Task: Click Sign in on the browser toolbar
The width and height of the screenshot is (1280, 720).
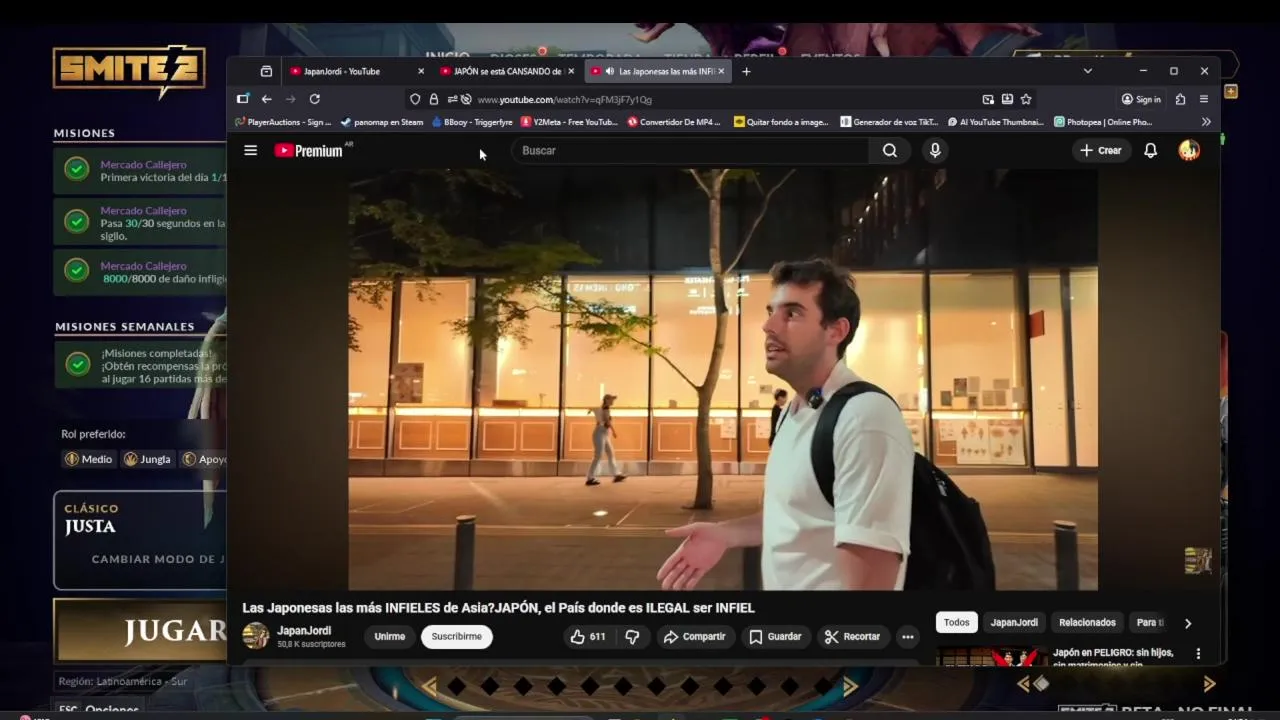Action: point(1141,99)
